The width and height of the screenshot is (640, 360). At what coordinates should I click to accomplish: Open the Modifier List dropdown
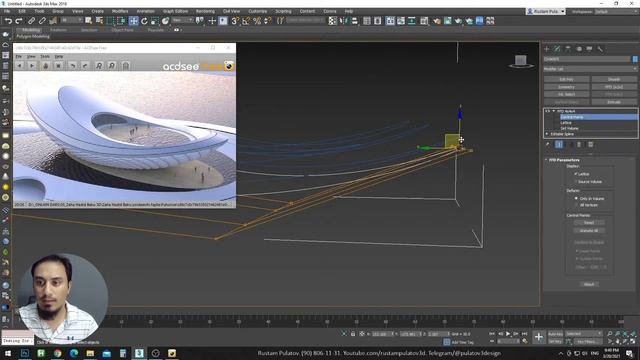(590, 69)
